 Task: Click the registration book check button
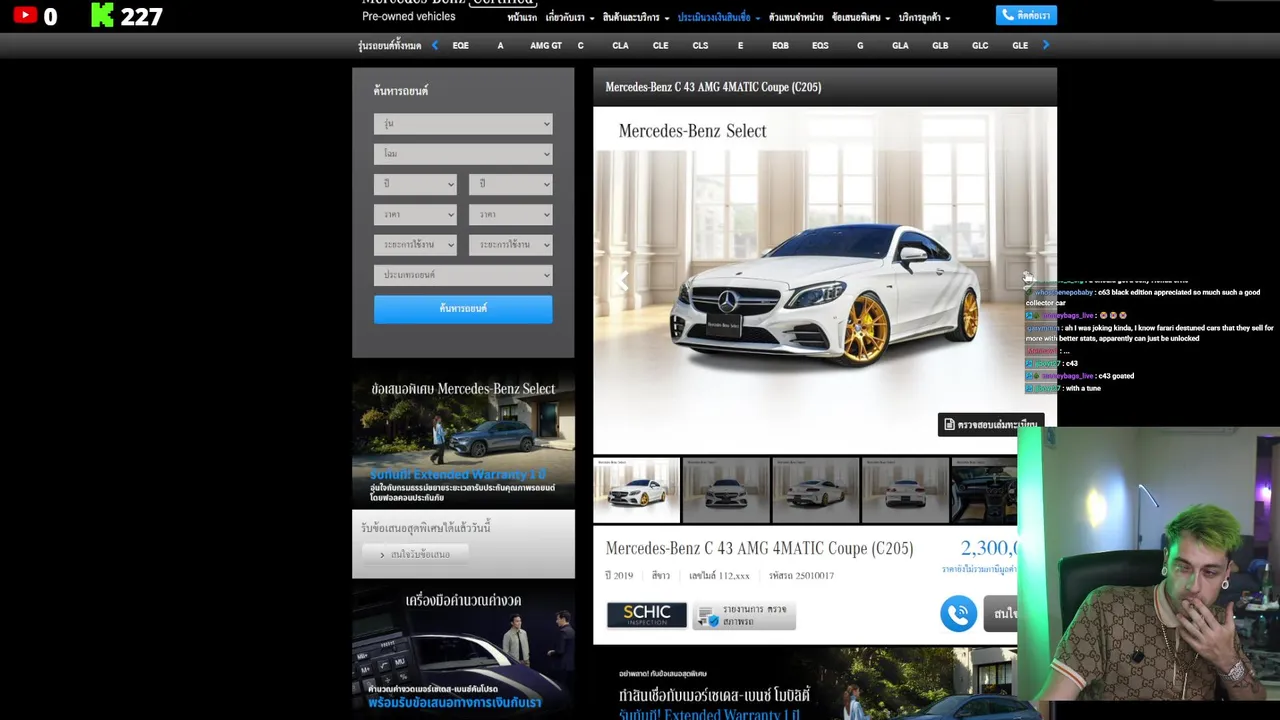tap(990, 424)
